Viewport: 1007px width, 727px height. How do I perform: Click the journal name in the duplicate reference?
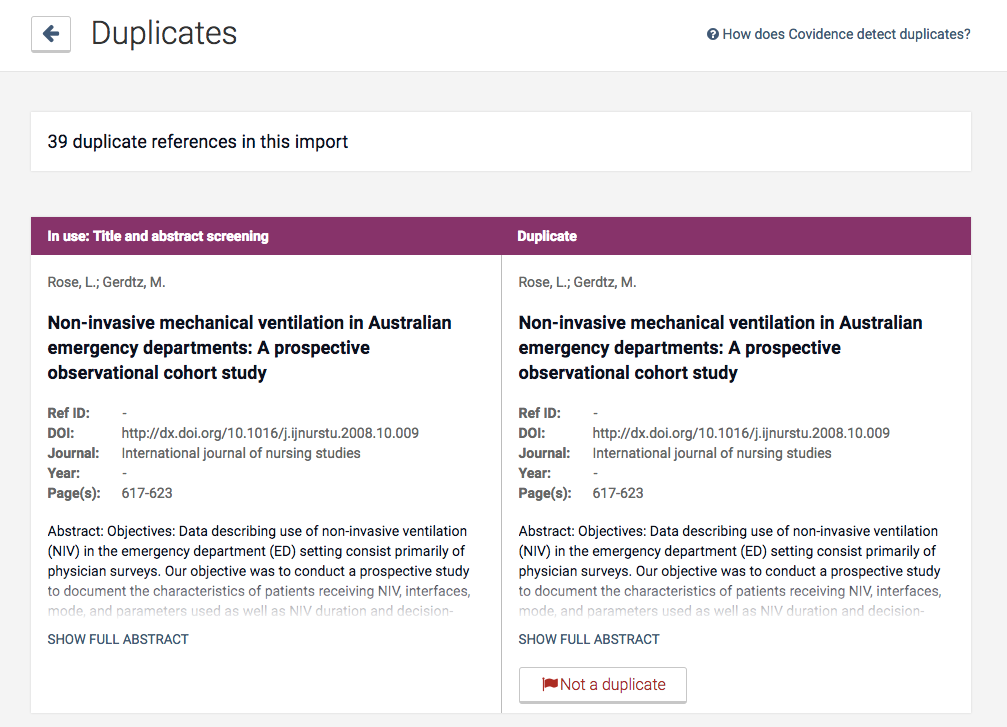712,453
